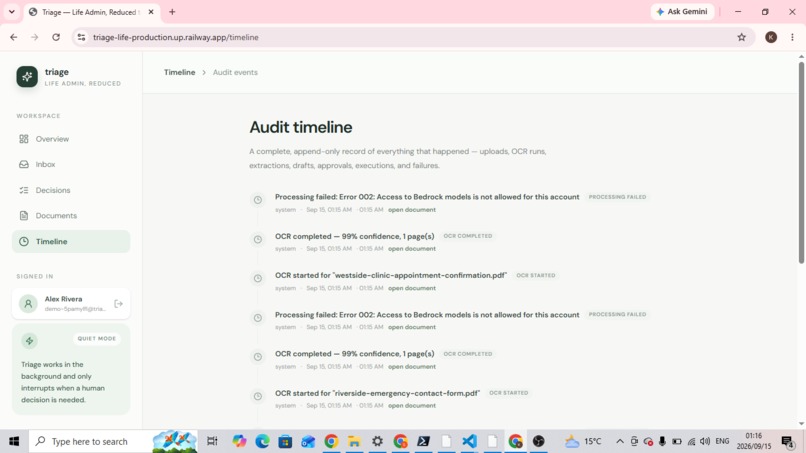The width and height of the screenshot is (806, 453).
Task: Click the Timeline clock icon in sidebar
Action: pos(24,241)
